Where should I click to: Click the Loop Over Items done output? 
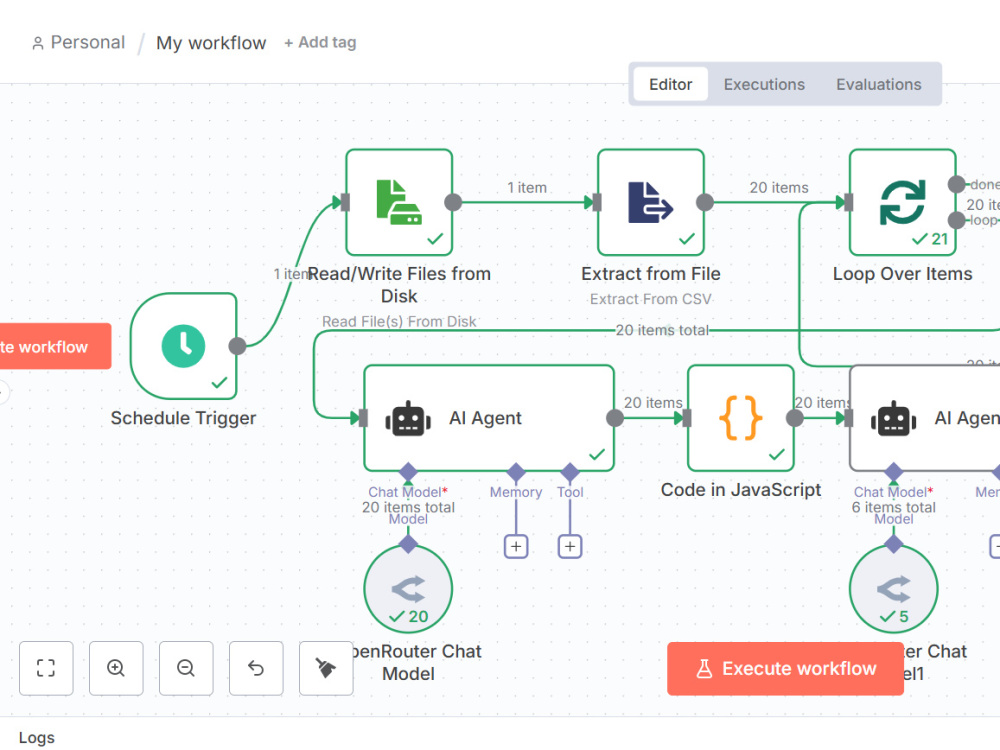pyautogui.click(x=956, y=184)
